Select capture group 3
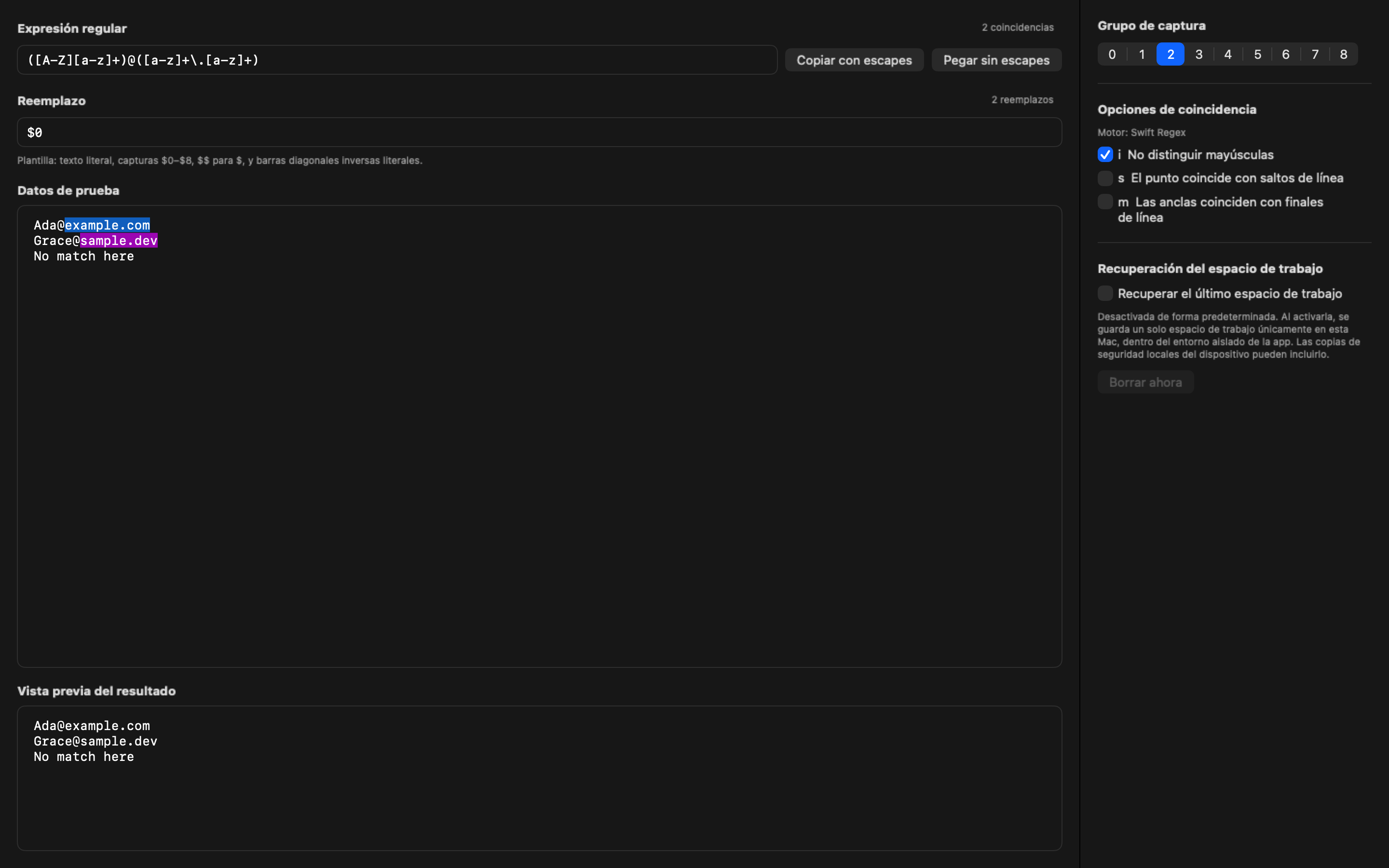The image size is (1389, 868). (1199, 54)
